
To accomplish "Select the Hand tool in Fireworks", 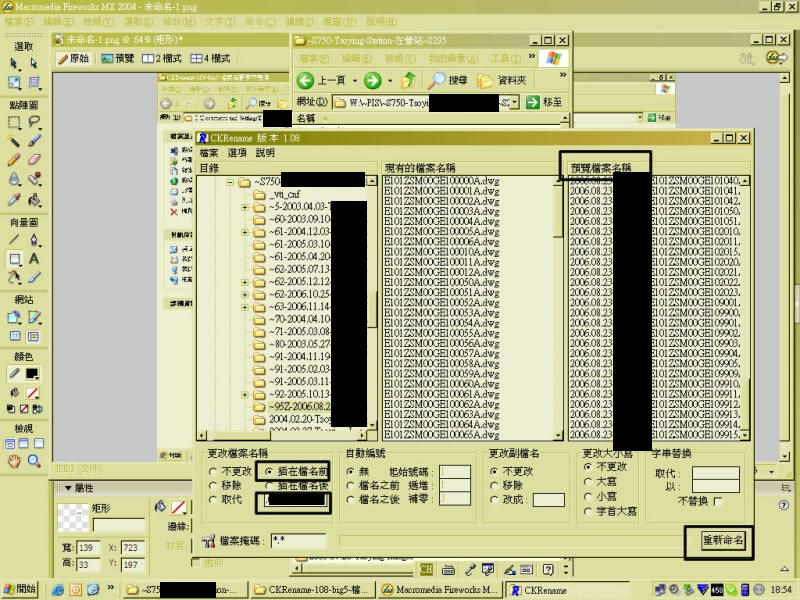I will [x=14, y=461].
